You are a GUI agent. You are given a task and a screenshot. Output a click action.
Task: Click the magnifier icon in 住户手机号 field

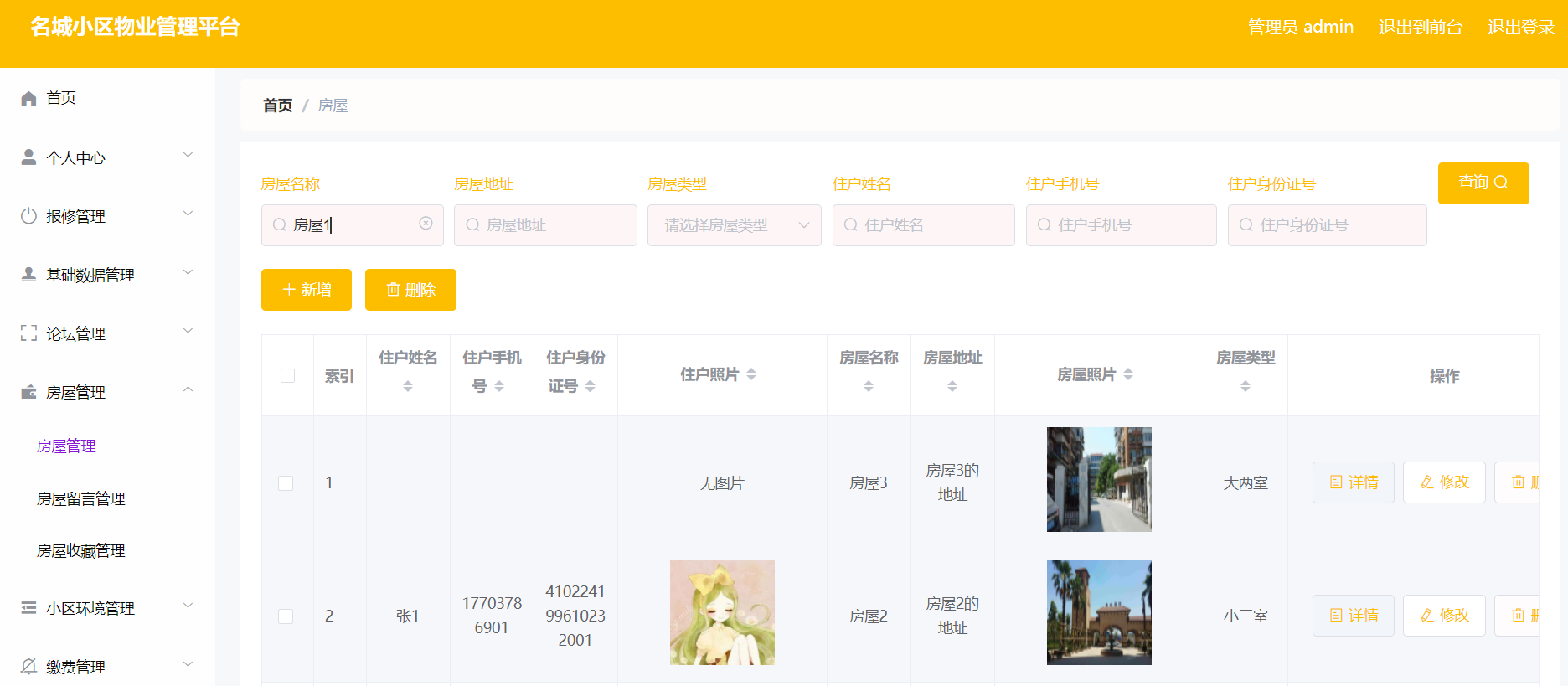tap(1044, 225)
